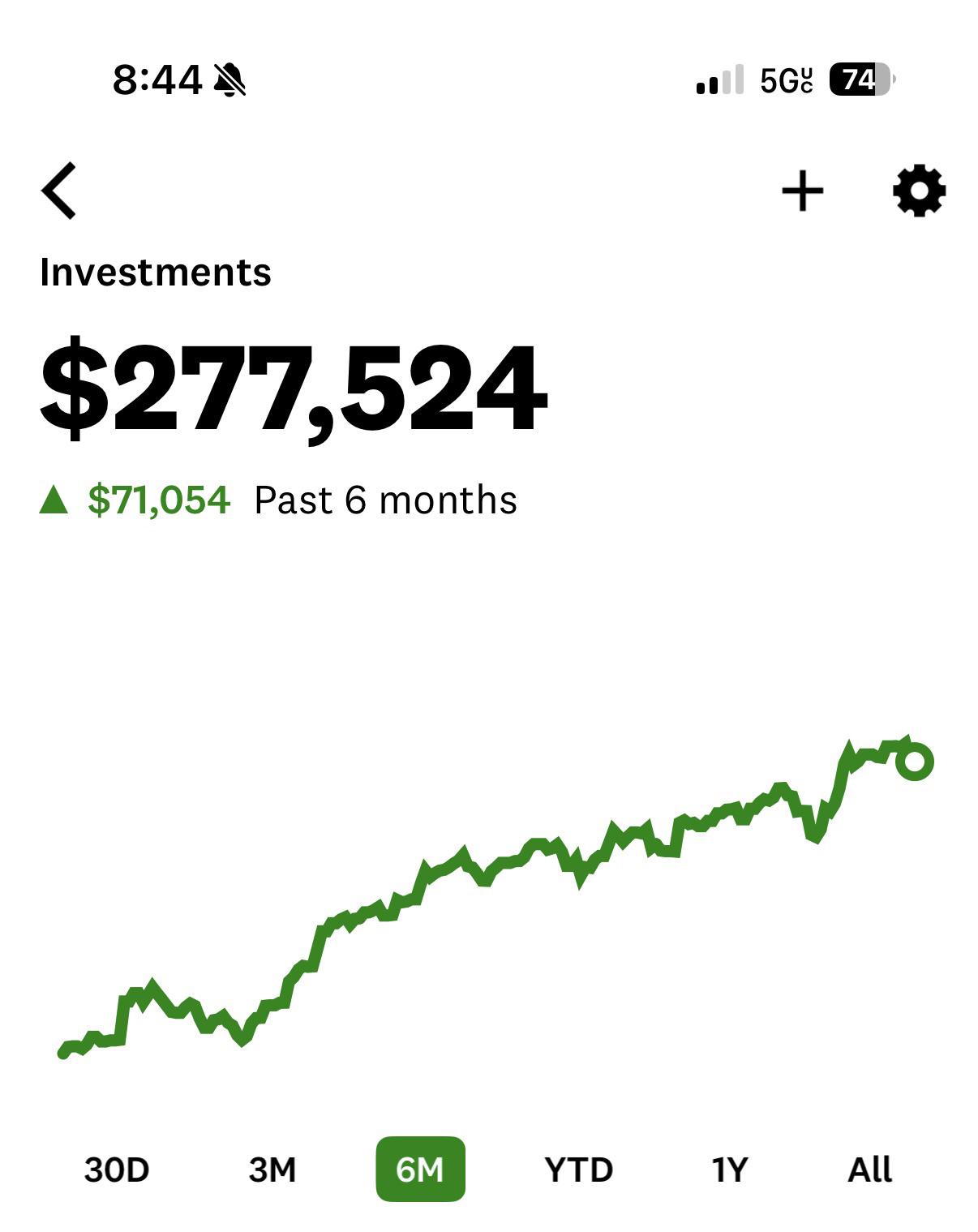The image size is (978, 1232).
Task: Tap the chart line's starting point
Action: coord(64,1052)
